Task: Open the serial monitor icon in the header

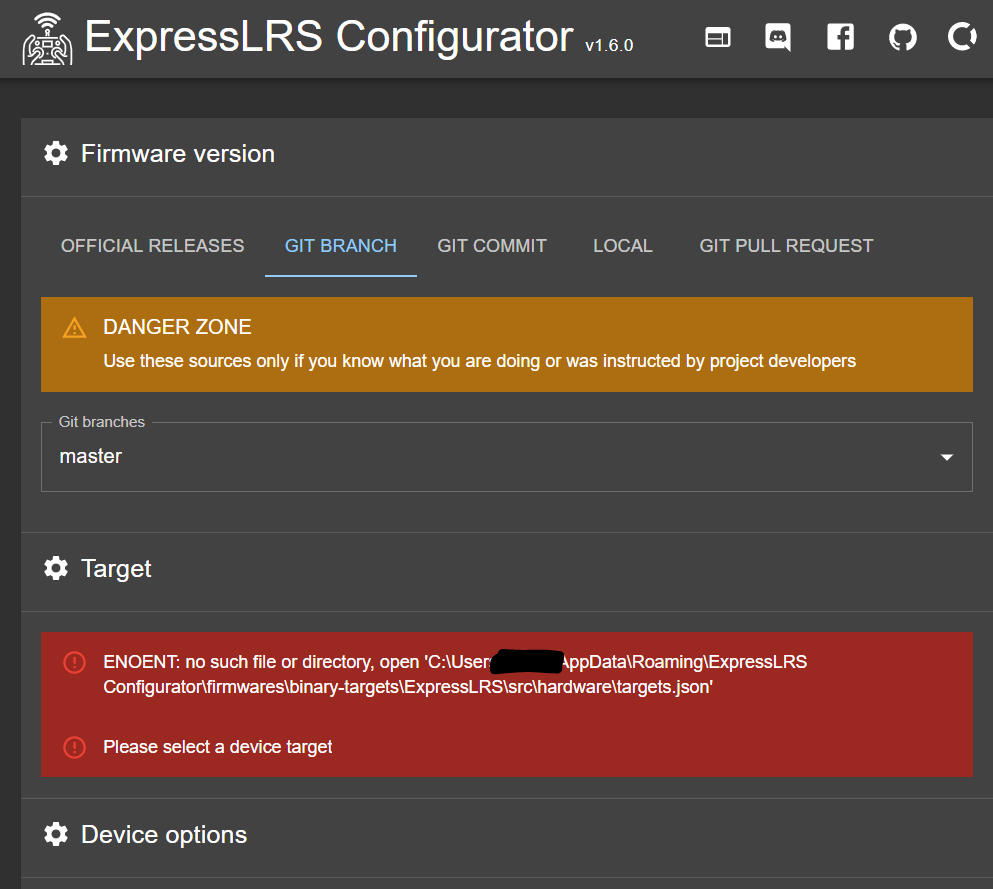Action: (x=717, y=37)
